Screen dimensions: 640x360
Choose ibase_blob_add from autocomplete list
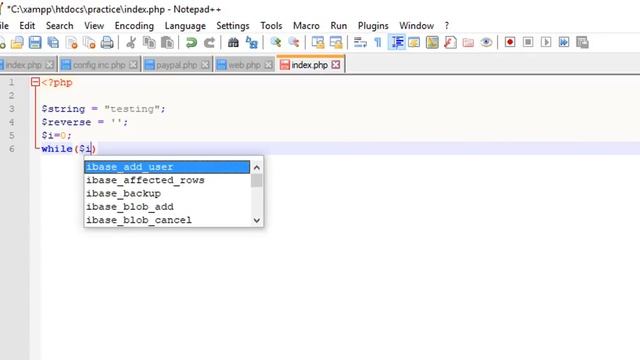pyautogui.click(x=167, y=207)
